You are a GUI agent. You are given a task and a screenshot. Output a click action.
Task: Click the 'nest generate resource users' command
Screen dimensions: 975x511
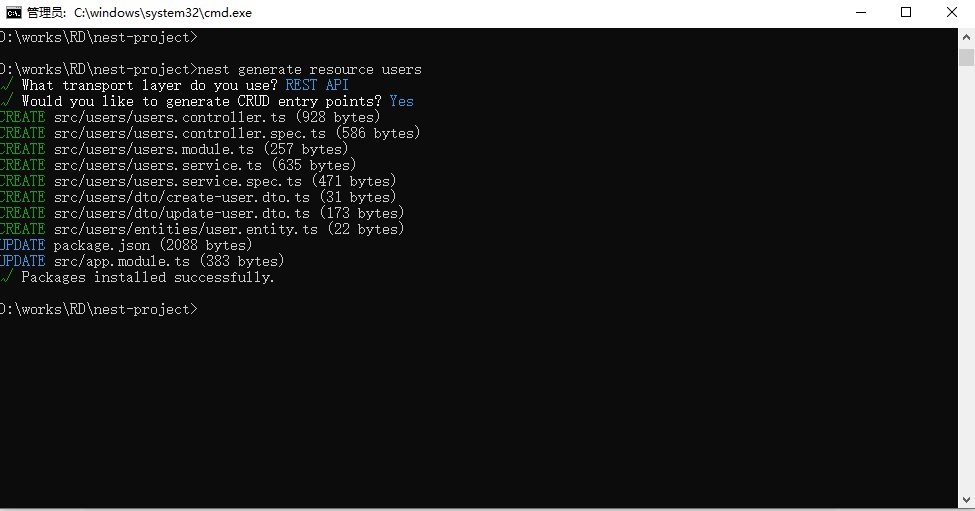point(310,70)
